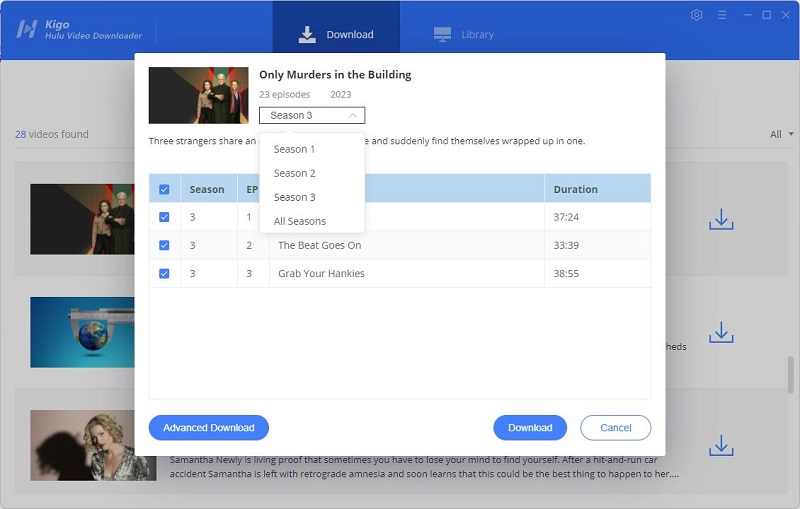The image size is (800, 509).
Task: Click The Beat Goes On title
Action: tap(319, 245)
